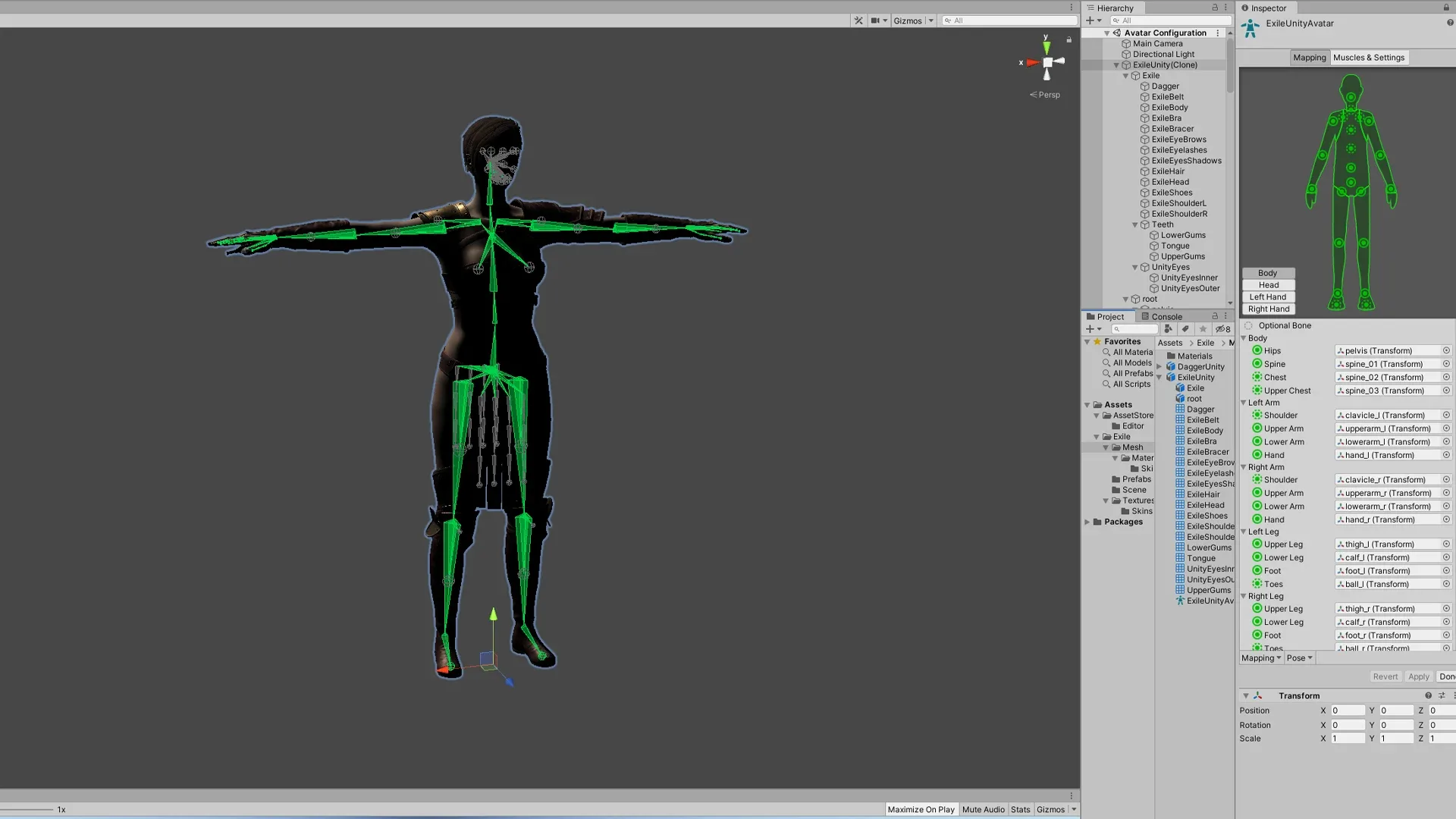1456x819 pixels.
Task: Click the Head mapping button
Action: 1268,284
